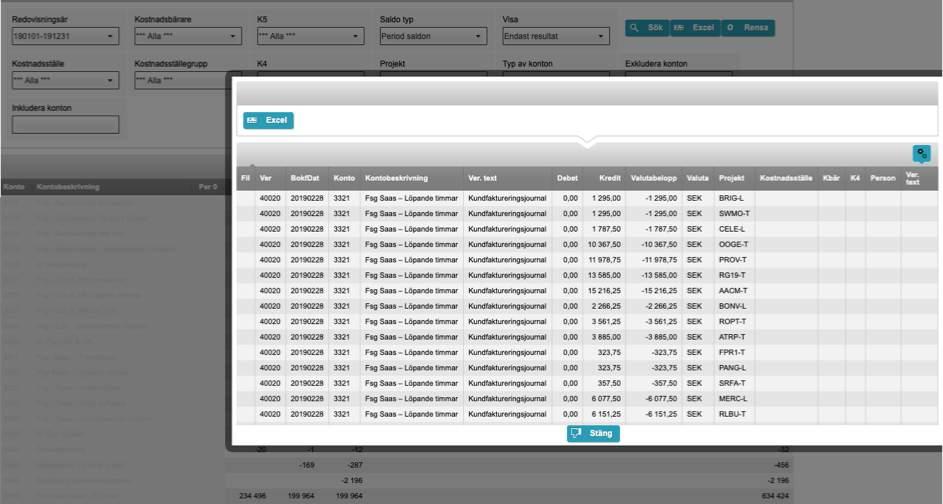Open the Redovisningsår dropdown

65,36
